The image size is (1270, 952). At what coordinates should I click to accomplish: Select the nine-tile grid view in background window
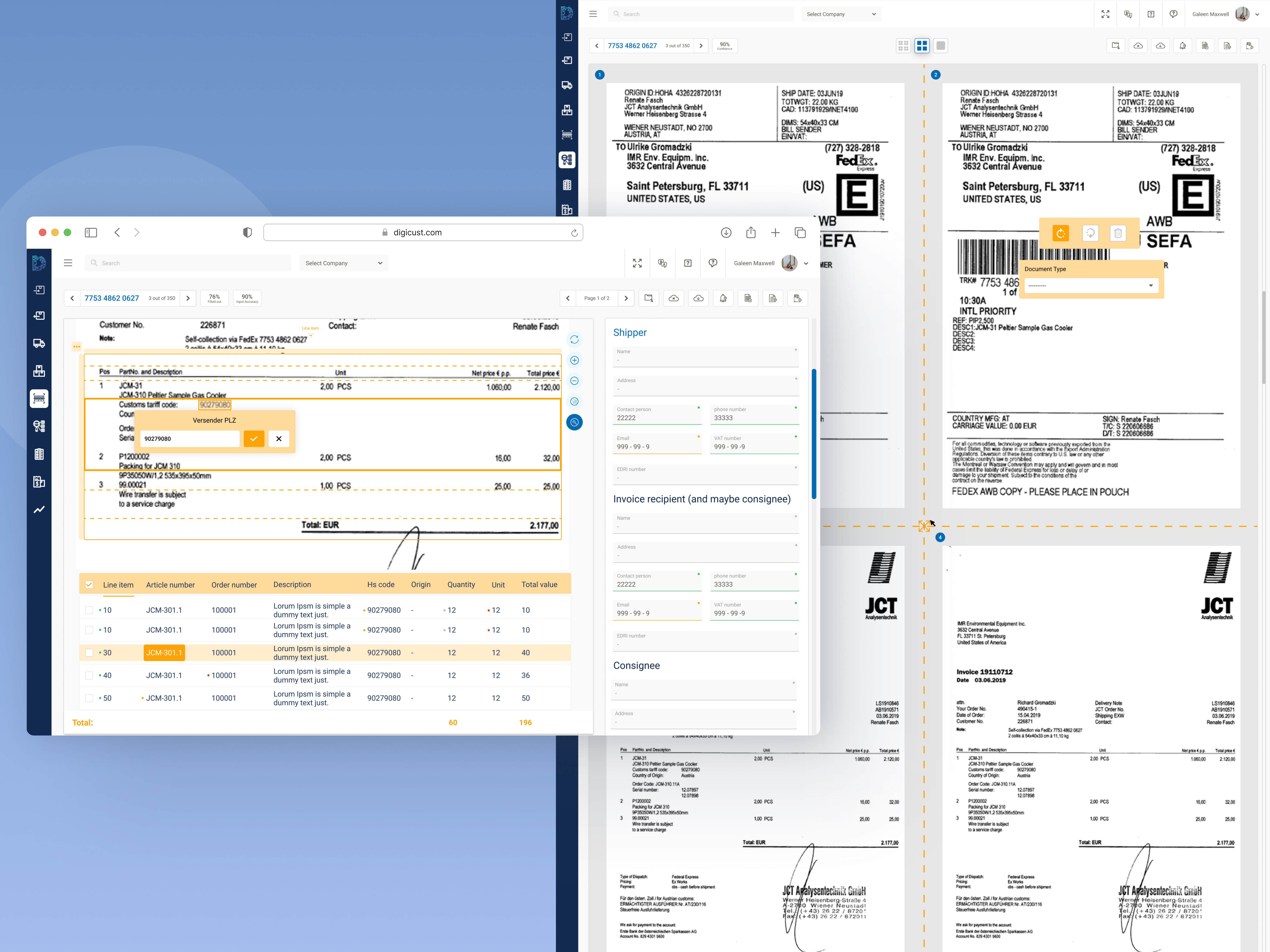pos(903,46)
